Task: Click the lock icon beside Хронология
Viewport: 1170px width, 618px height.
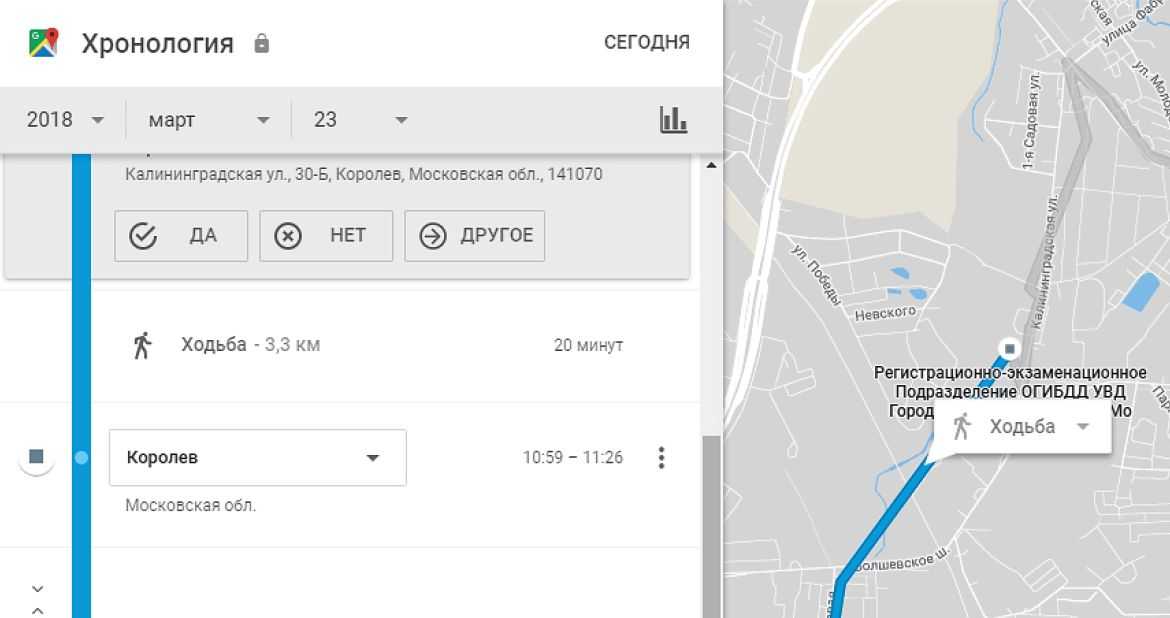Action: [x=262, y=44]
